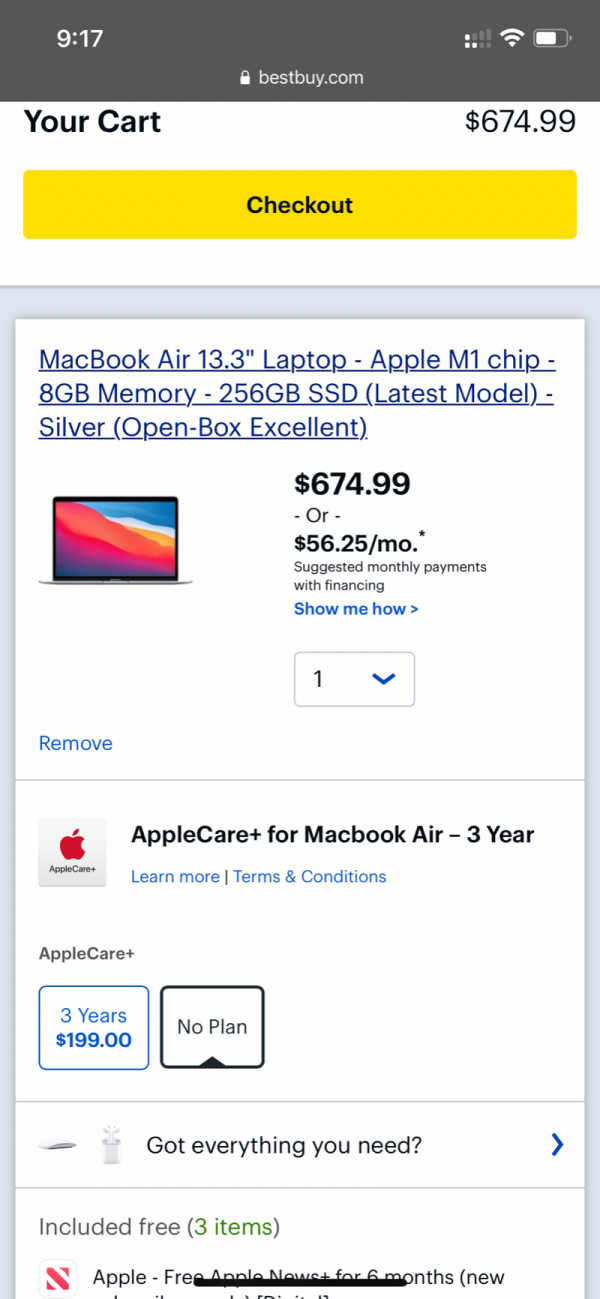Tap the padlock icon beside bestbuy.com
The image size is (600, 1299).
tap(246, 78)
